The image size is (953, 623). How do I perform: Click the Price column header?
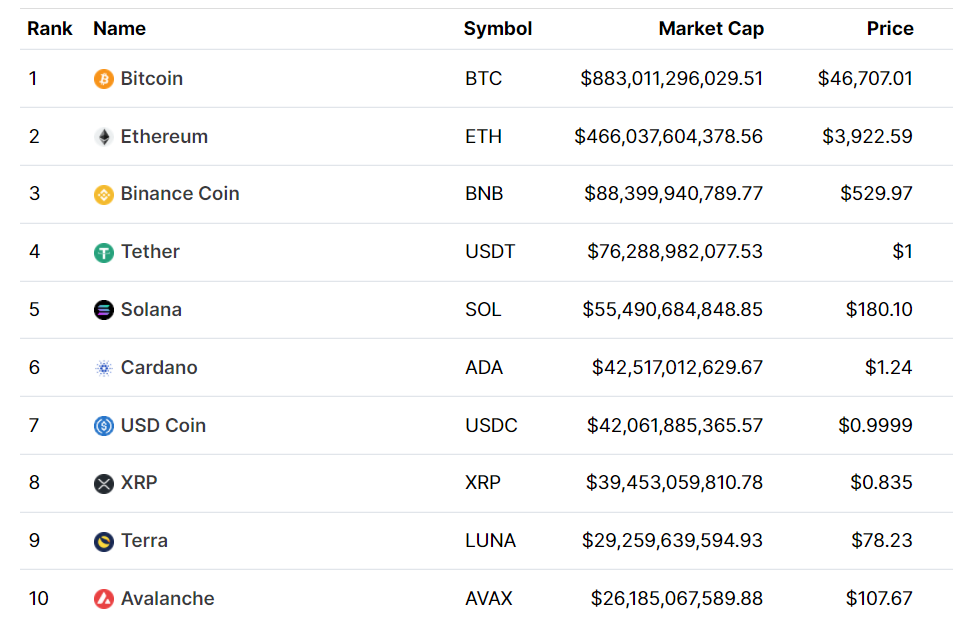889,29
